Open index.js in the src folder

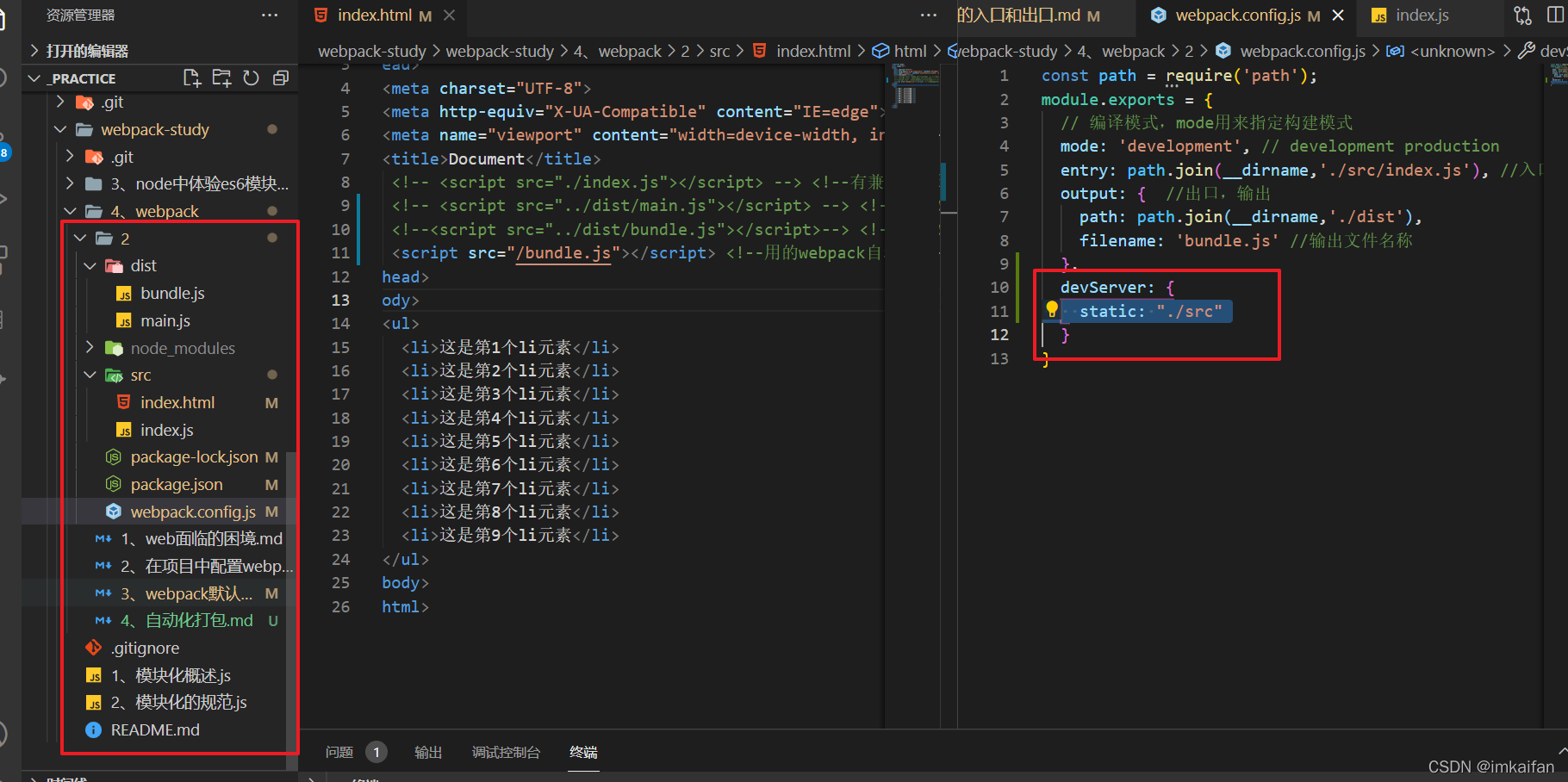(x=167, y=431)
